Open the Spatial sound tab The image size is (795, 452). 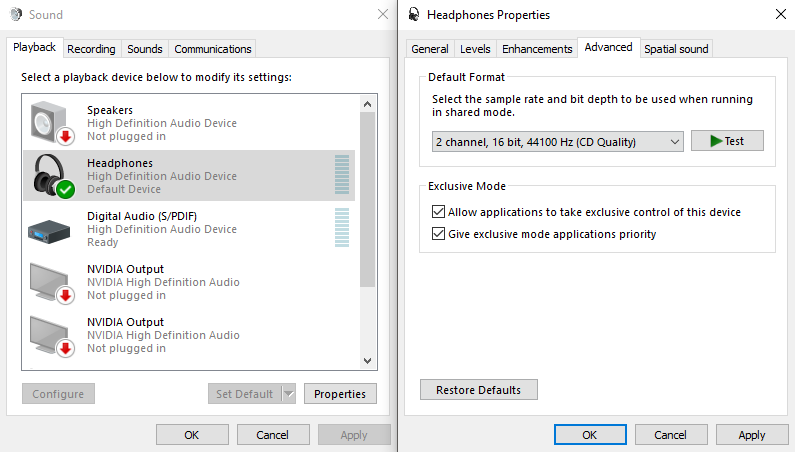(676, 49)
